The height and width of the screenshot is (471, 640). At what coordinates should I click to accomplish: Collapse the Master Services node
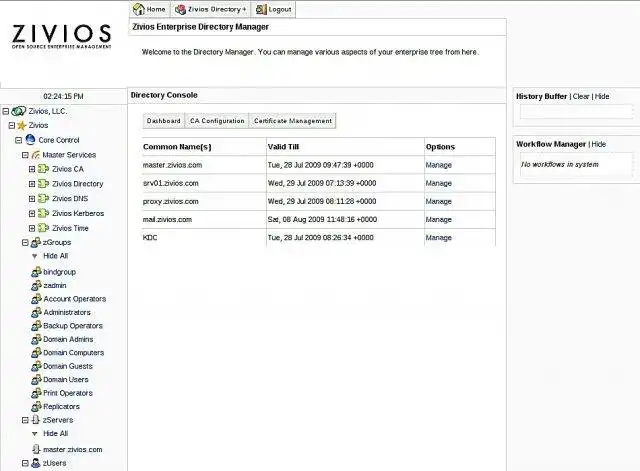click(x=25, y=155)
